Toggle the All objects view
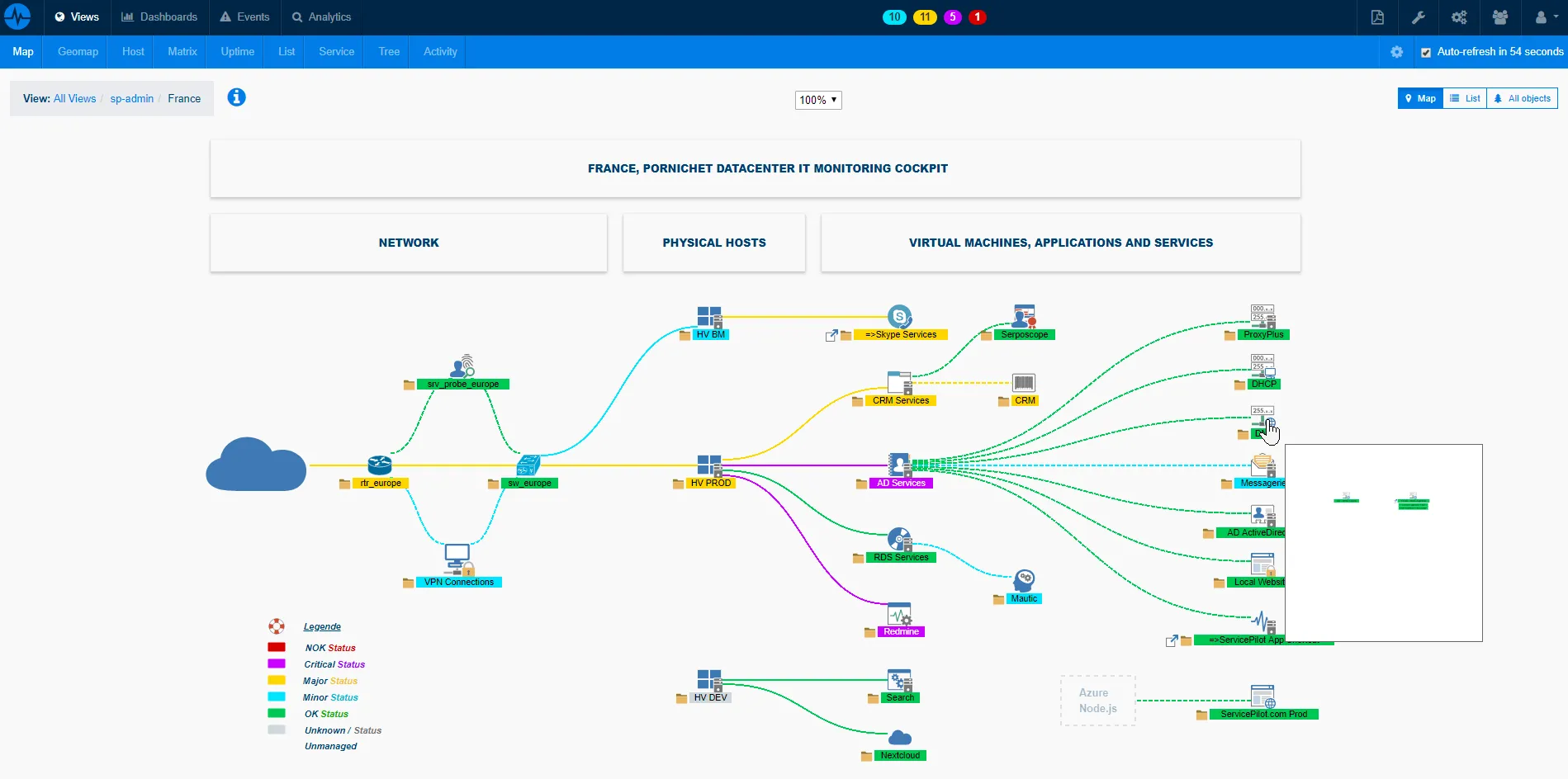Viewport: 1568px width, 779px height. pos(1521,98)
